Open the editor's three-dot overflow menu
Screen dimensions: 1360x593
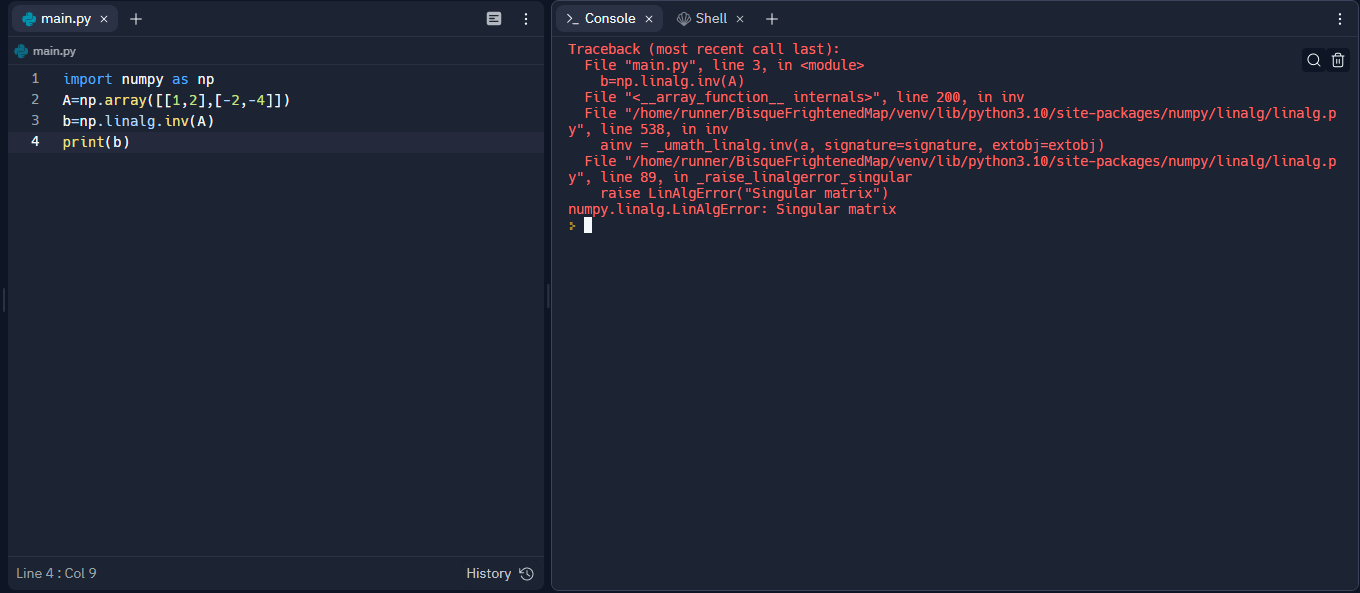point(526,18)
